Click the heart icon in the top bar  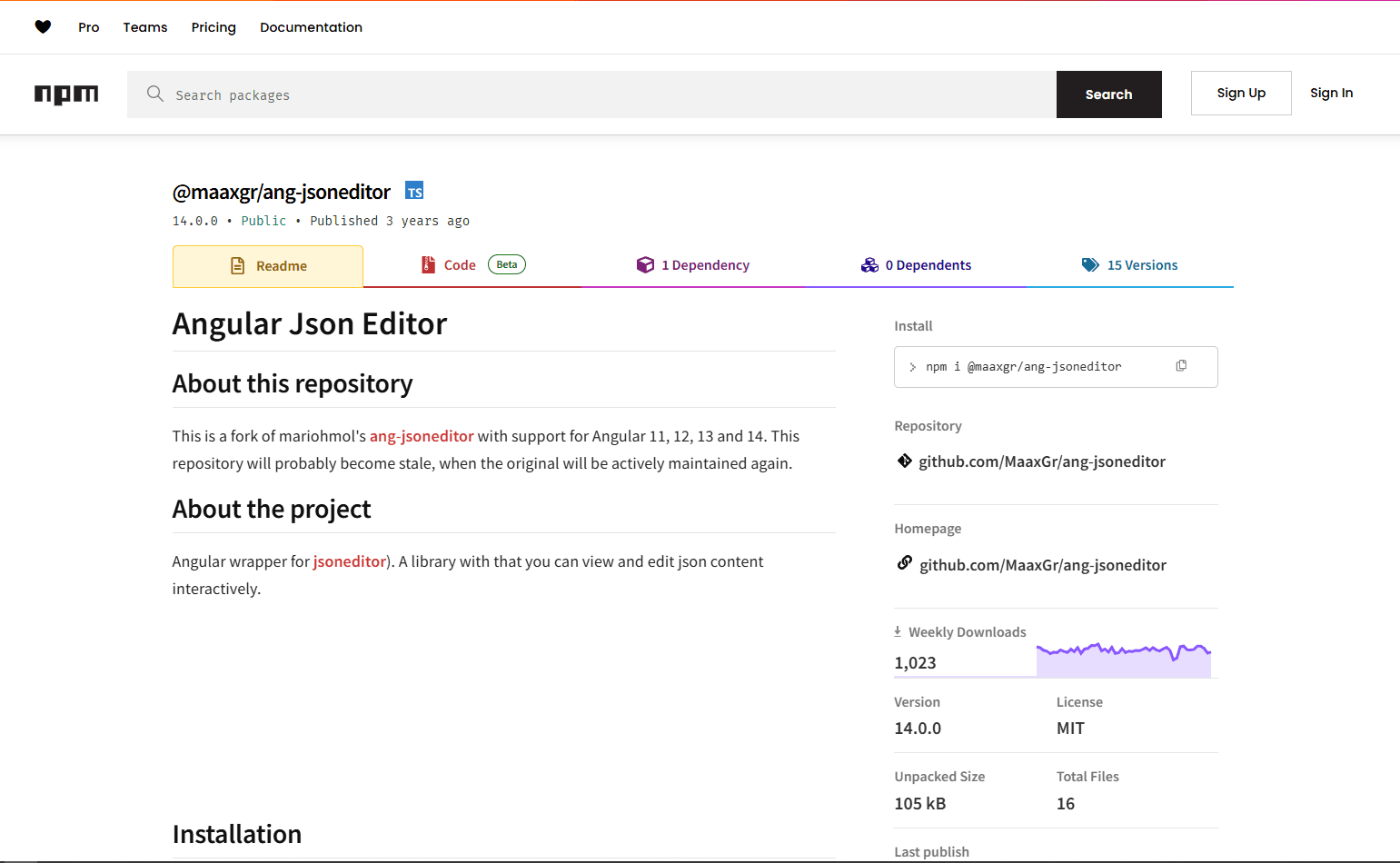[x=43, y=26]
